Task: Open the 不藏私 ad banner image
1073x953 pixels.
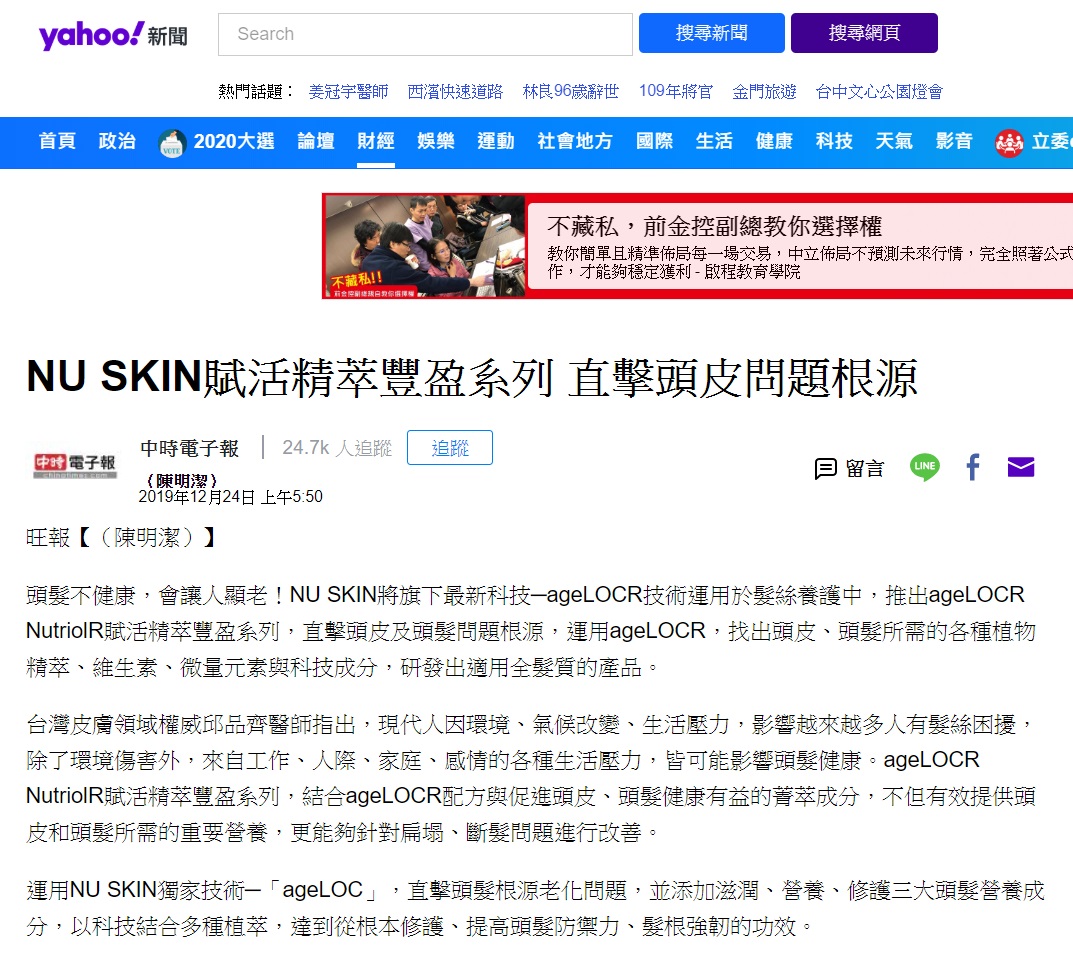Action: pos(425,246)
